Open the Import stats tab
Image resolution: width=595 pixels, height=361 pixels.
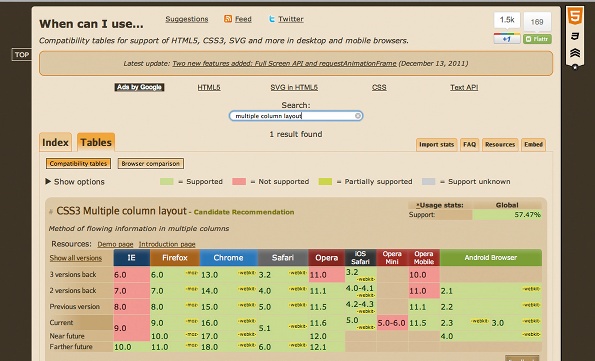[x=436, y=145]
